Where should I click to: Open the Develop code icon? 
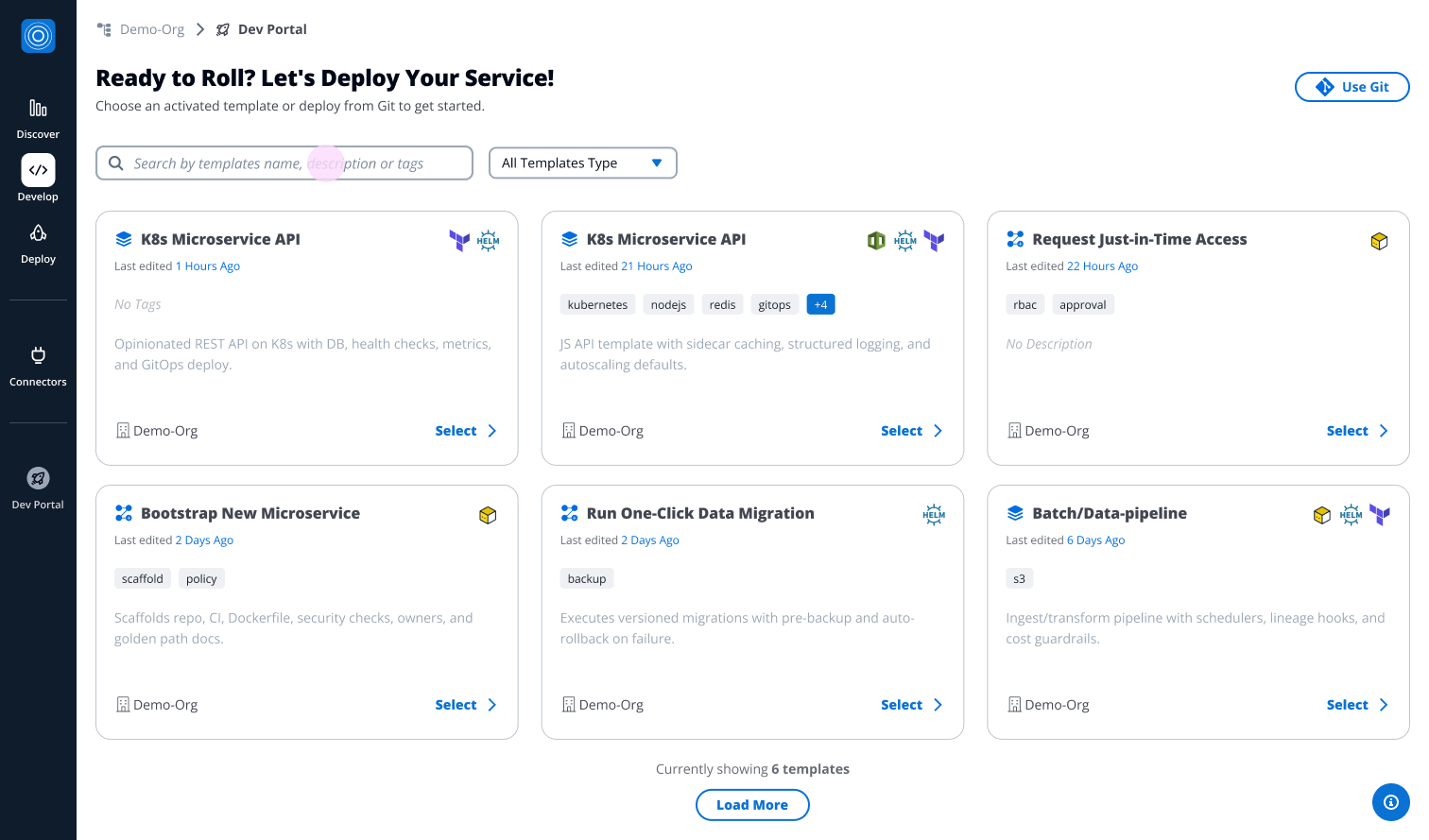38,171
